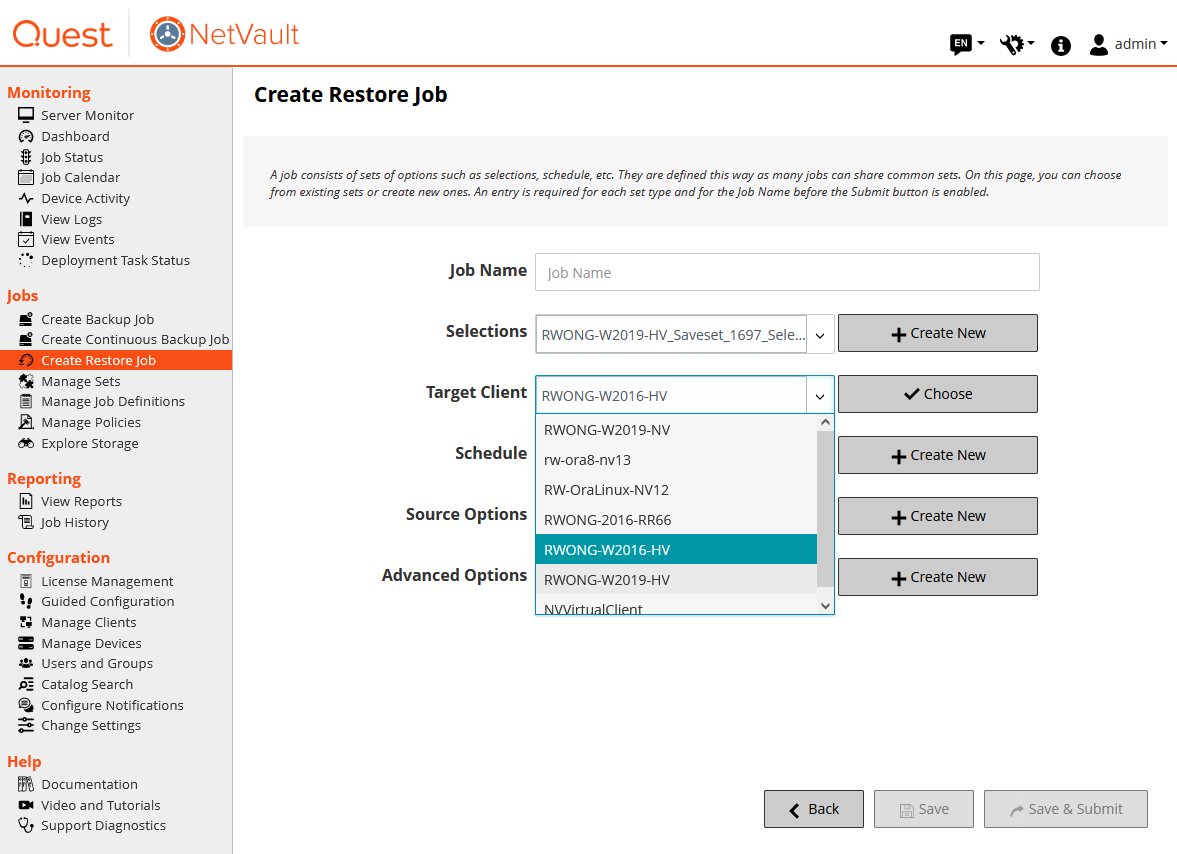Expand the Selections dropdown arrow

819,335
